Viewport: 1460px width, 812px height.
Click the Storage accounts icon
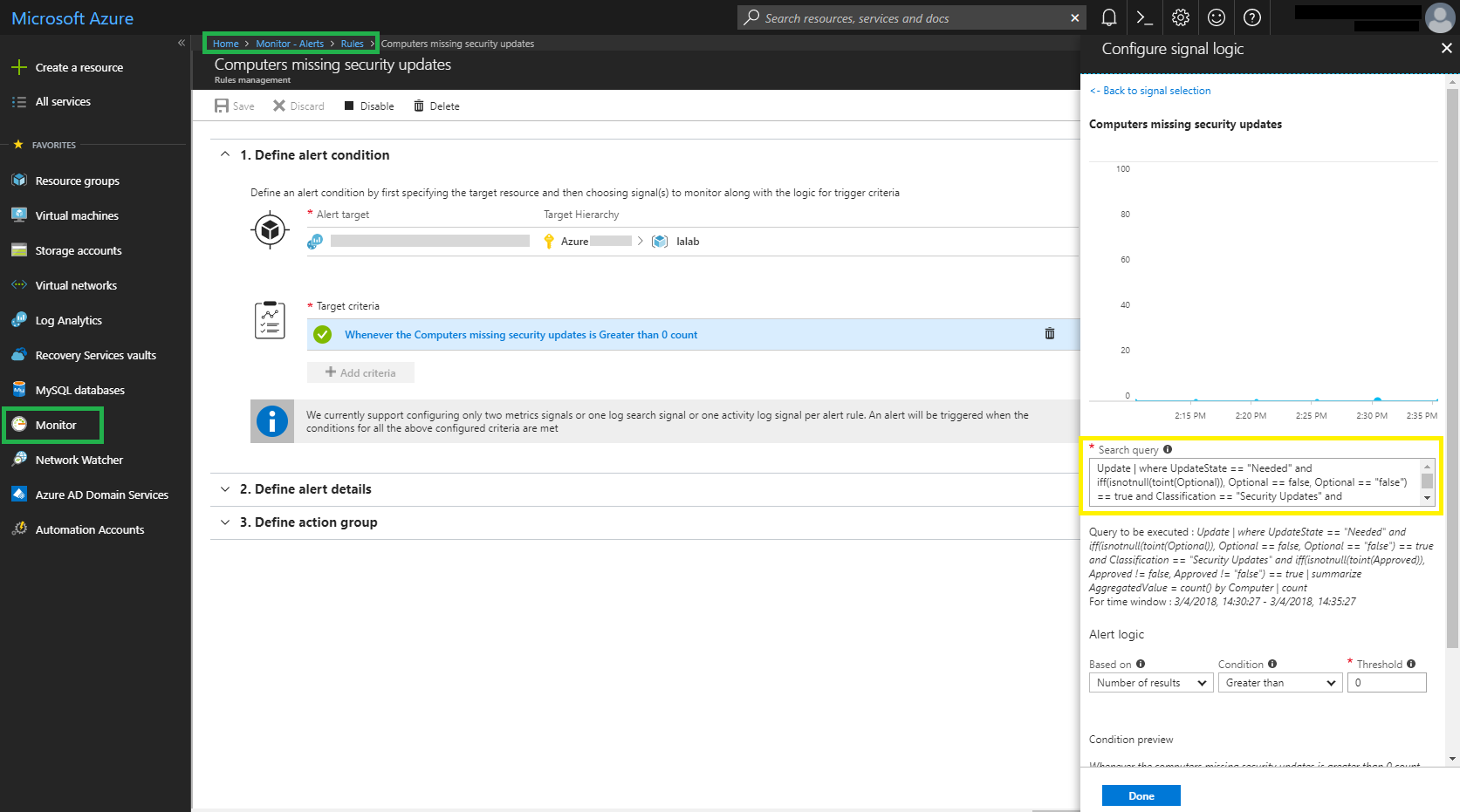(19, 249)
